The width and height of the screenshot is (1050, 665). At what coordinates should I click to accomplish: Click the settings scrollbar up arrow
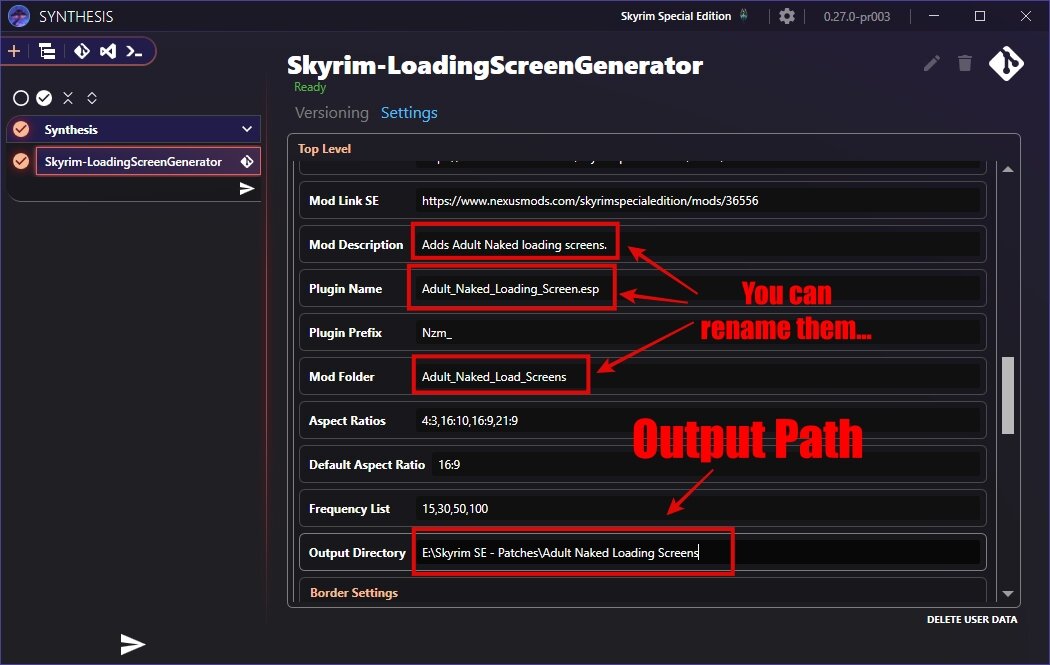click(x=1007, y=169)
